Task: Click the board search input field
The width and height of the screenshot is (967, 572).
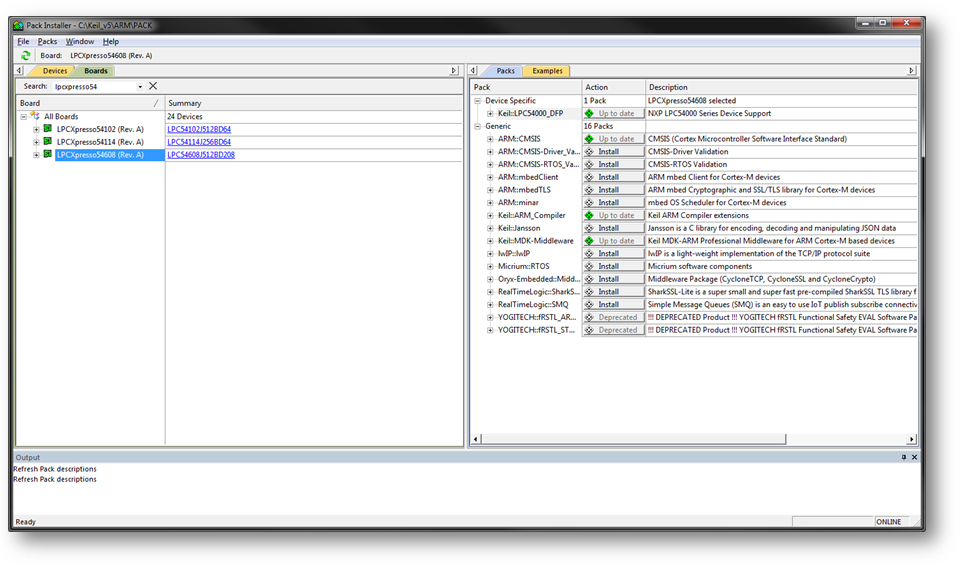Action: point(94,87)
